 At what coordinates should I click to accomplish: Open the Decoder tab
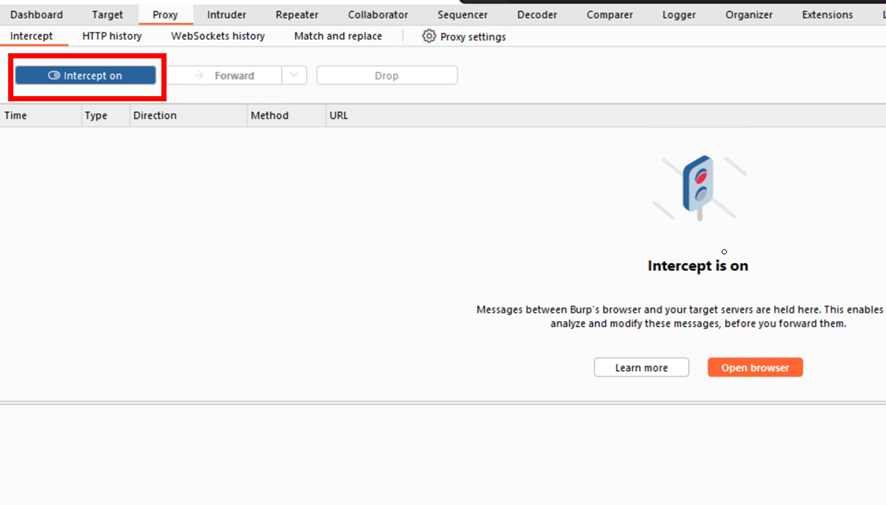[x=537, y=15]
